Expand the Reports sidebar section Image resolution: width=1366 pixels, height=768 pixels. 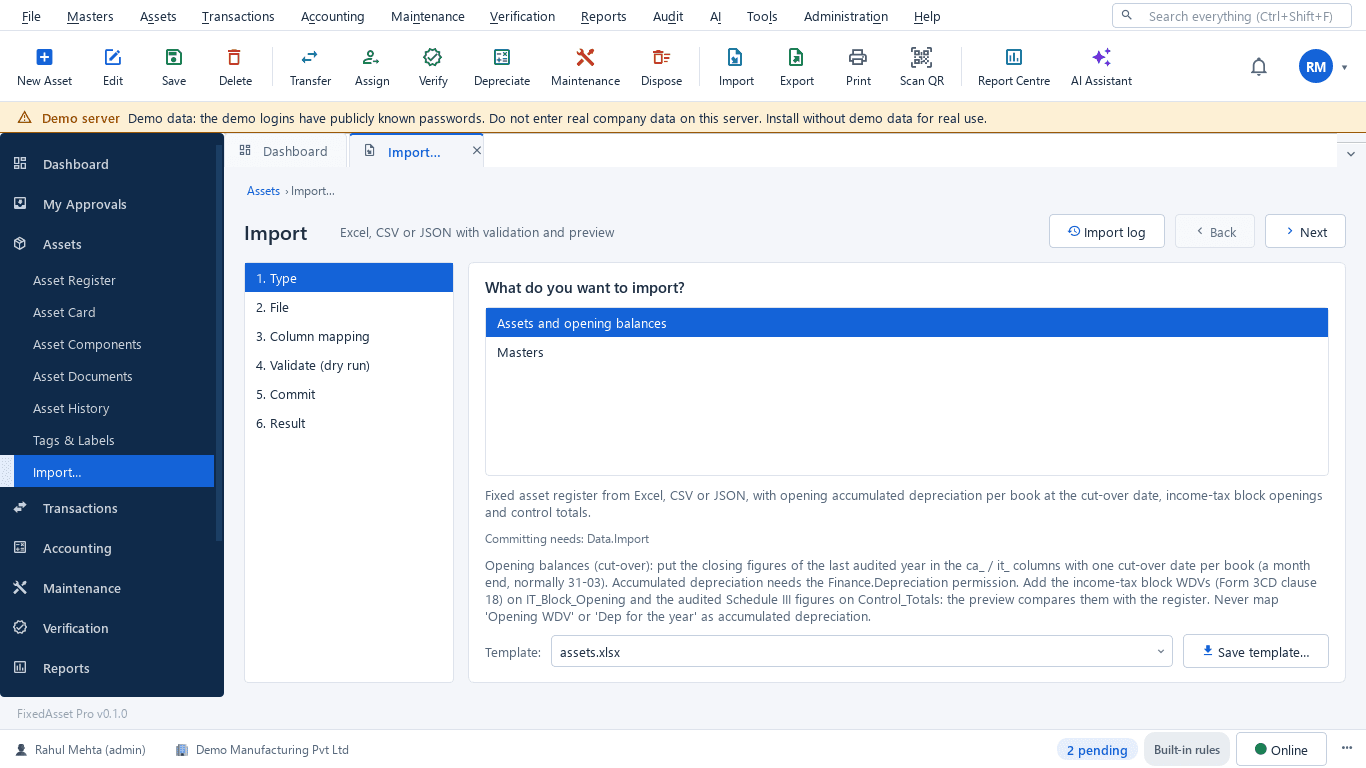(x=107, y=668)
